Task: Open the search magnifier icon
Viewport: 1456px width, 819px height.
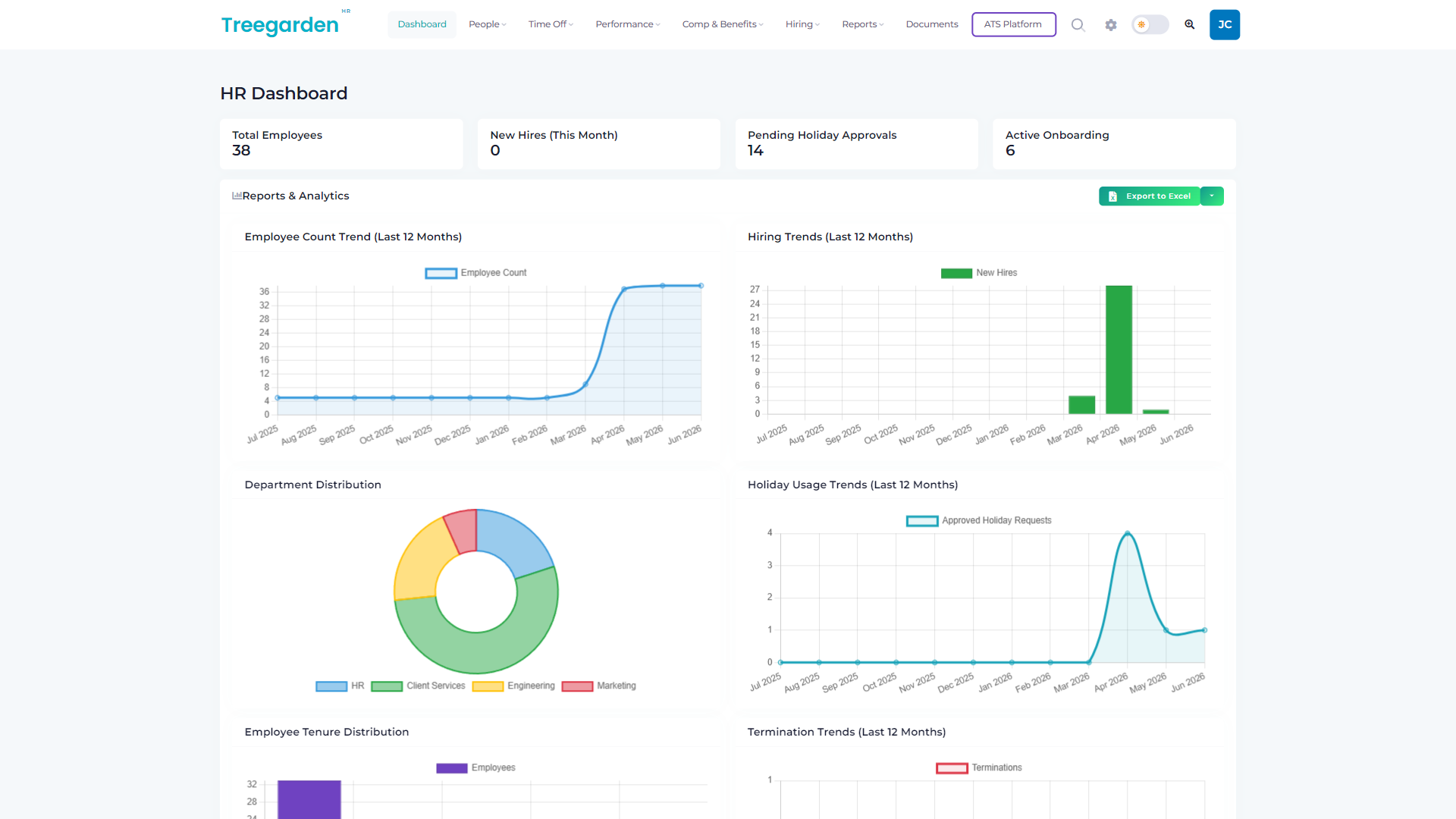Action: (1078, 25)
